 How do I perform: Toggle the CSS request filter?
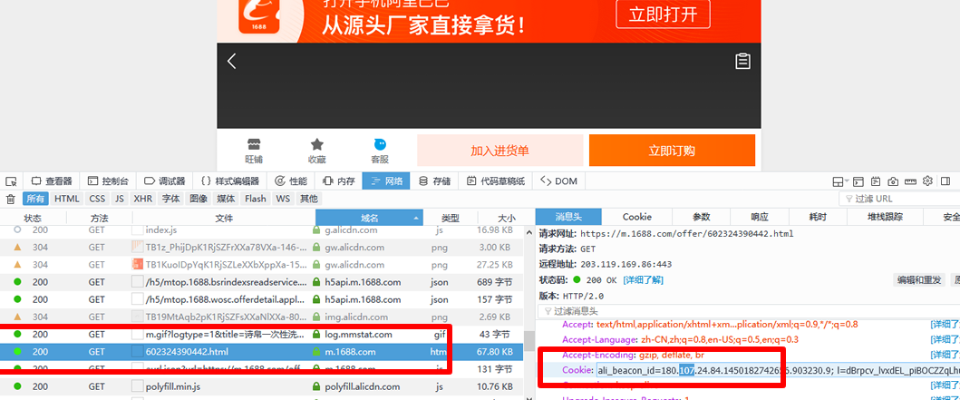pyautogui.click(x=97, y=198)
